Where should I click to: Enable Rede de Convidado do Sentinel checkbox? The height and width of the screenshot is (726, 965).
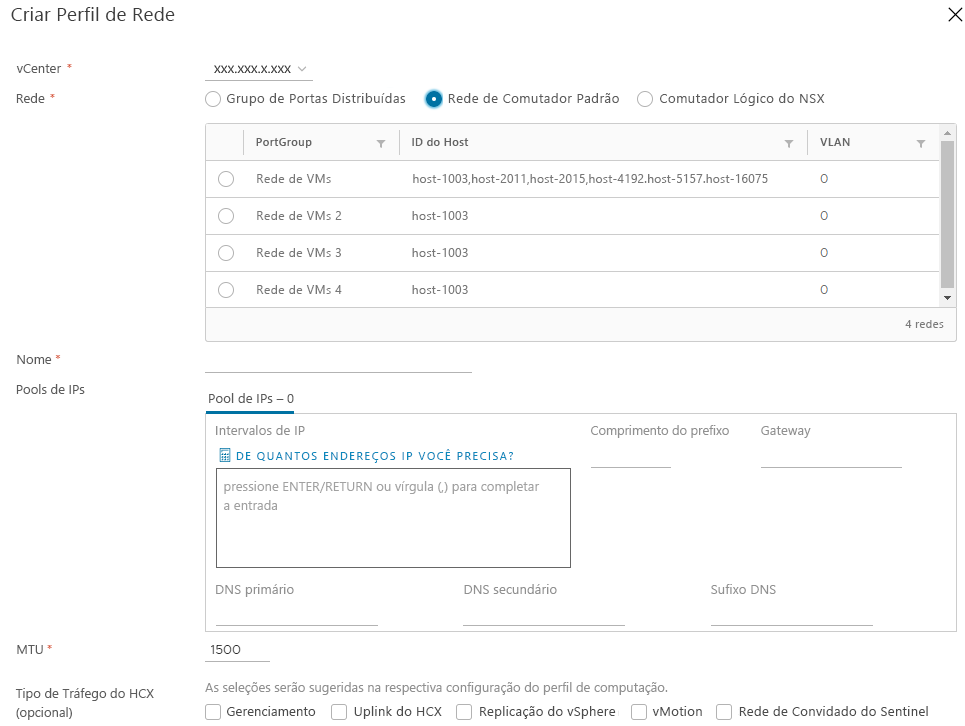724,712
